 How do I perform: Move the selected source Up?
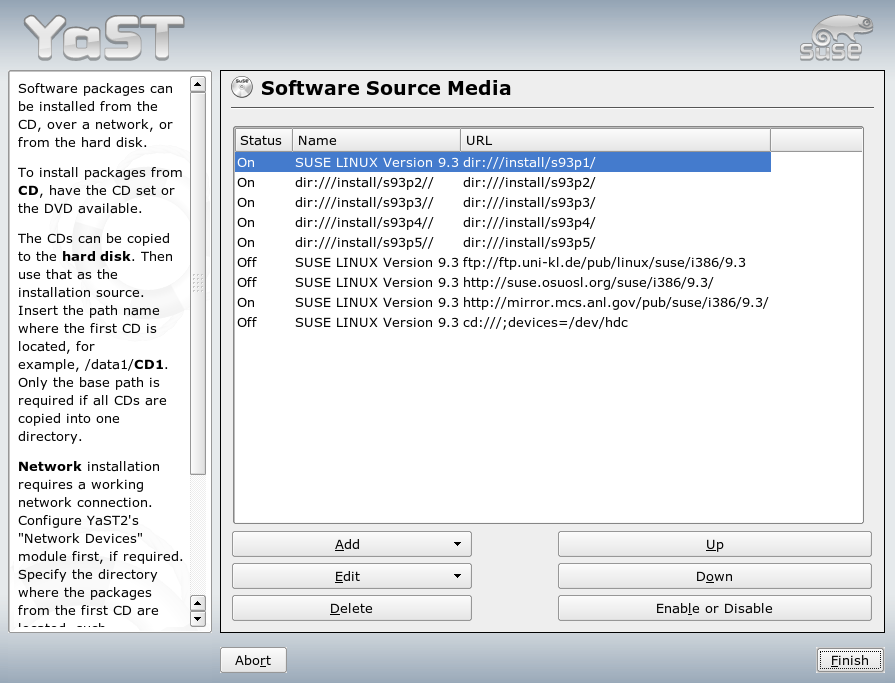715,544
